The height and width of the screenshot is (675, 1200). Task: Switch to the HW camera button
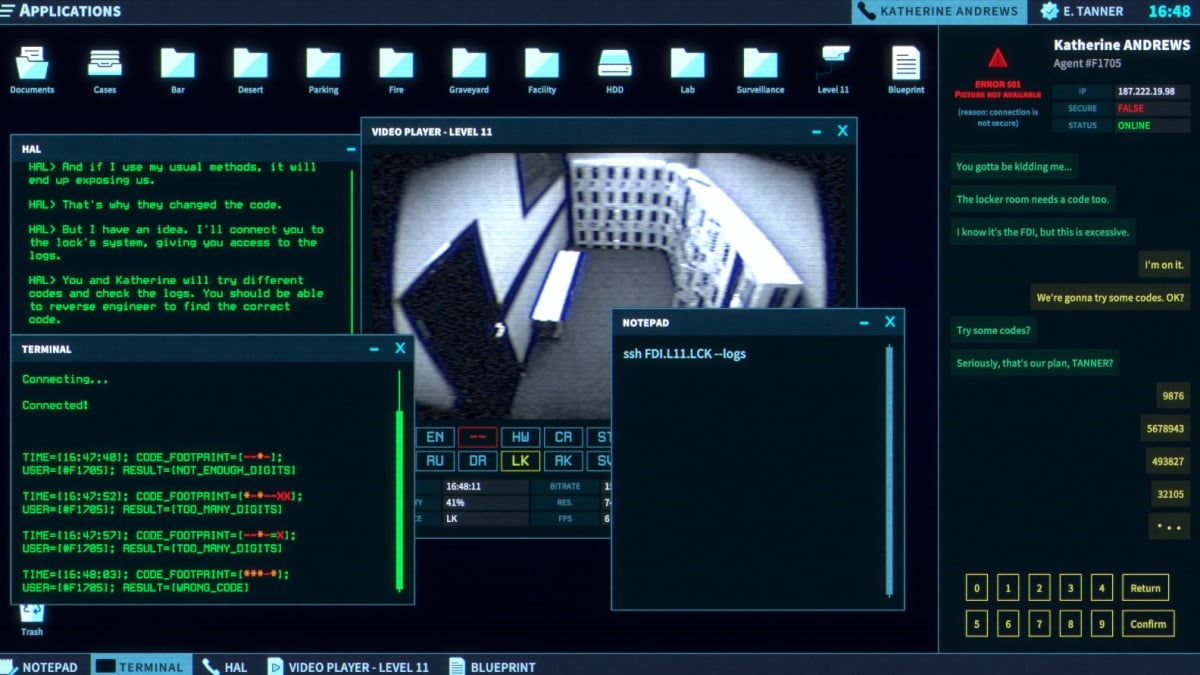click(x=520, y=437)
